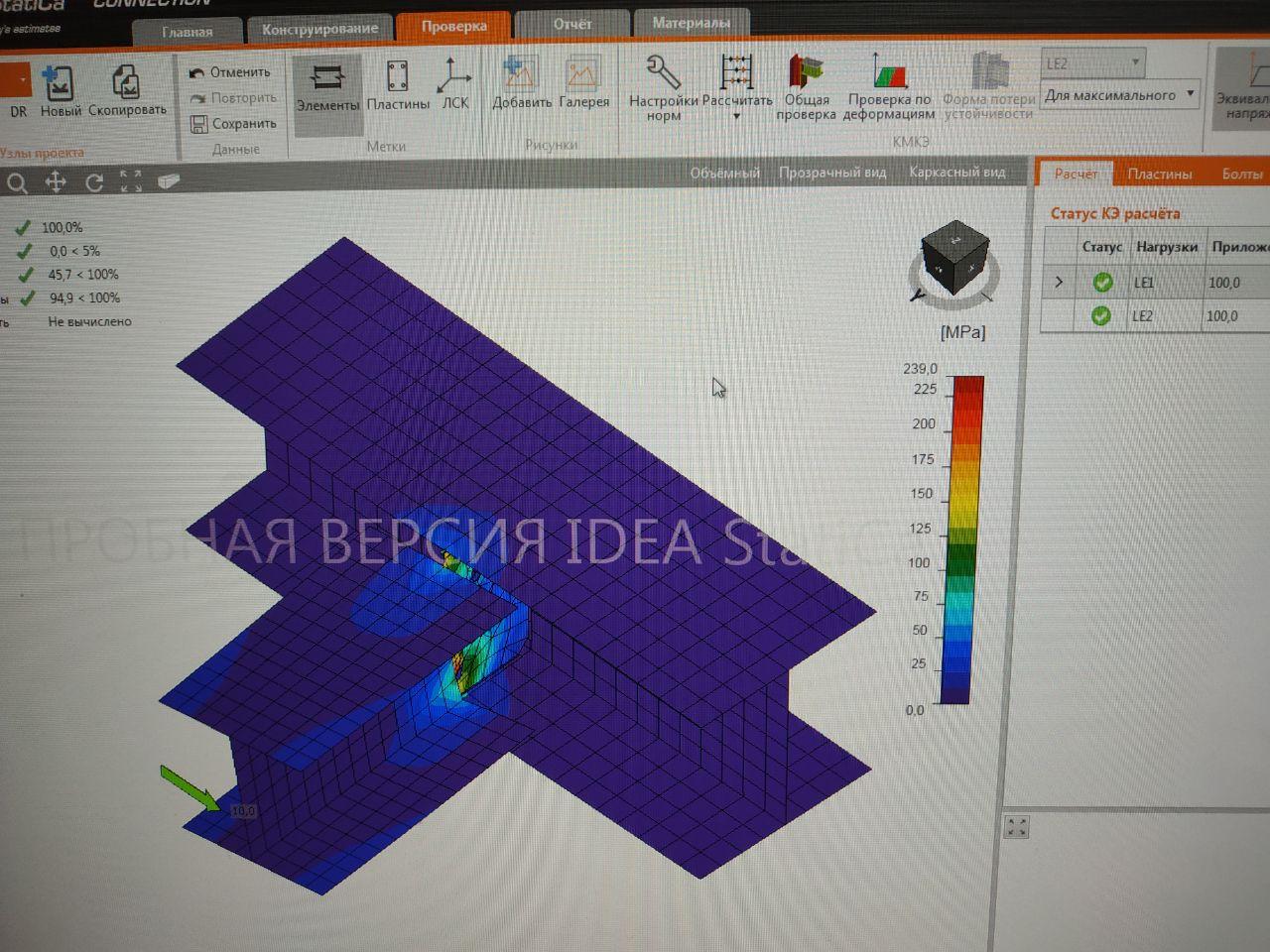
Task: Click the 100,0 value in LE1 row
Action: (x=1224, y=283)
